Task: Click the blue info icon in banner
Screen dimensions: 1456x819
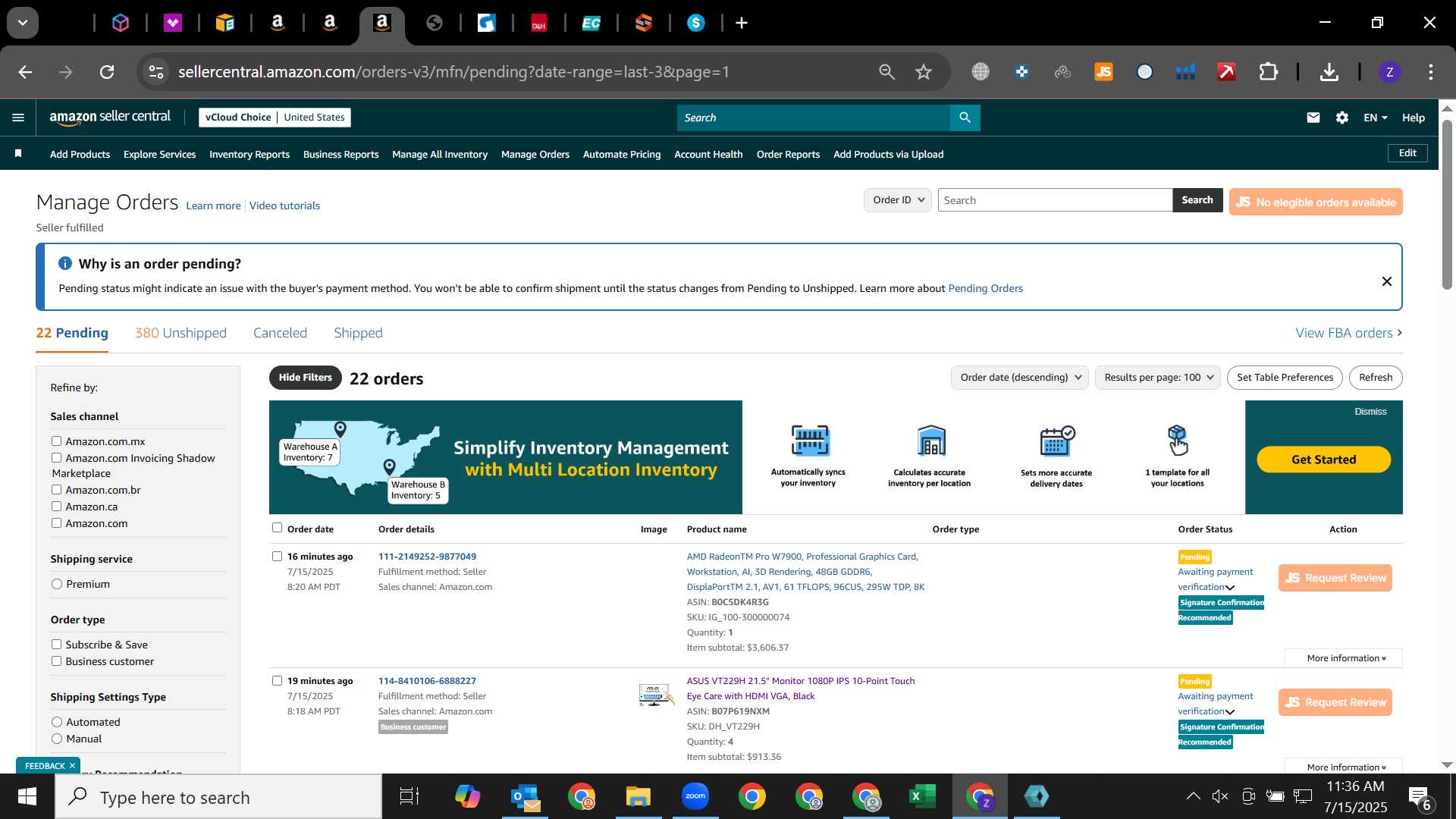Action: click(x=65, y=263)
